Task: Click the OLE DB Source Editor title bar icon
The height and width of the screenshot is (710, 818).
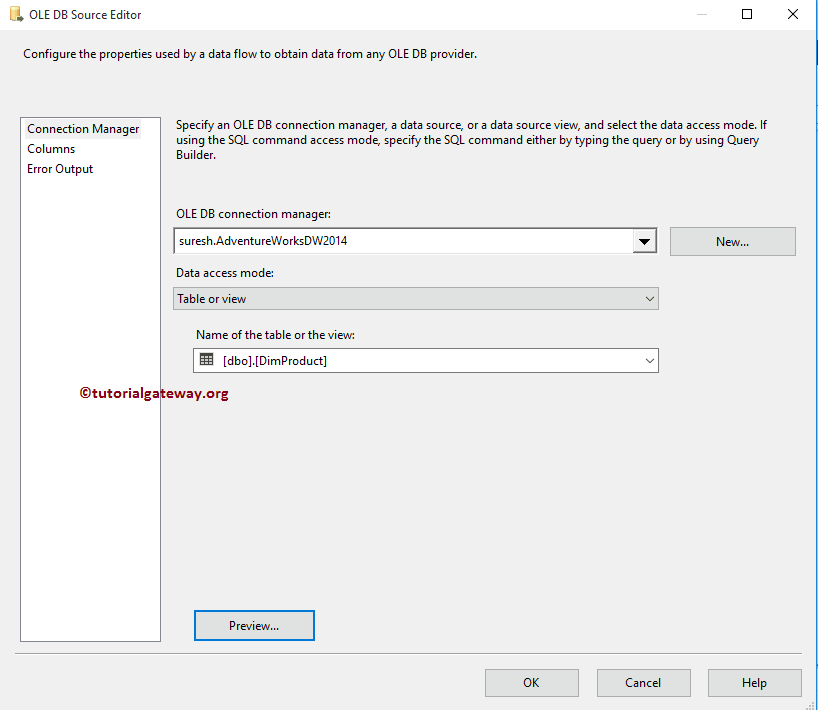Action: pyautogui.click(x=14, y=14)
